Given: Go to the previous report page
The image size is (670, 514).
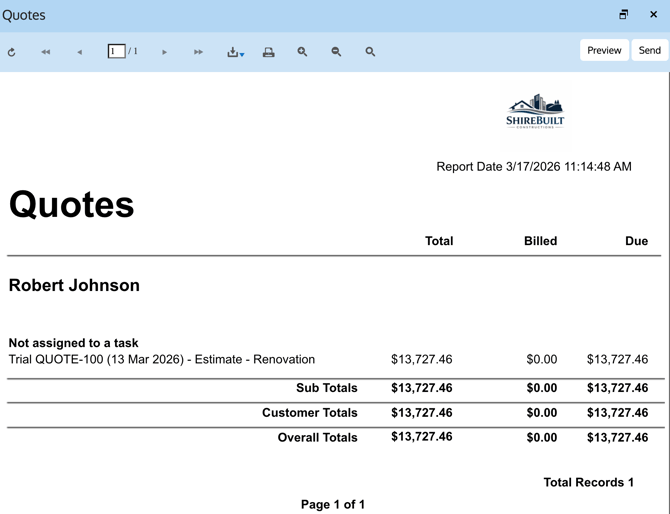Looking at the screenshot, I should tap(79, 52).
